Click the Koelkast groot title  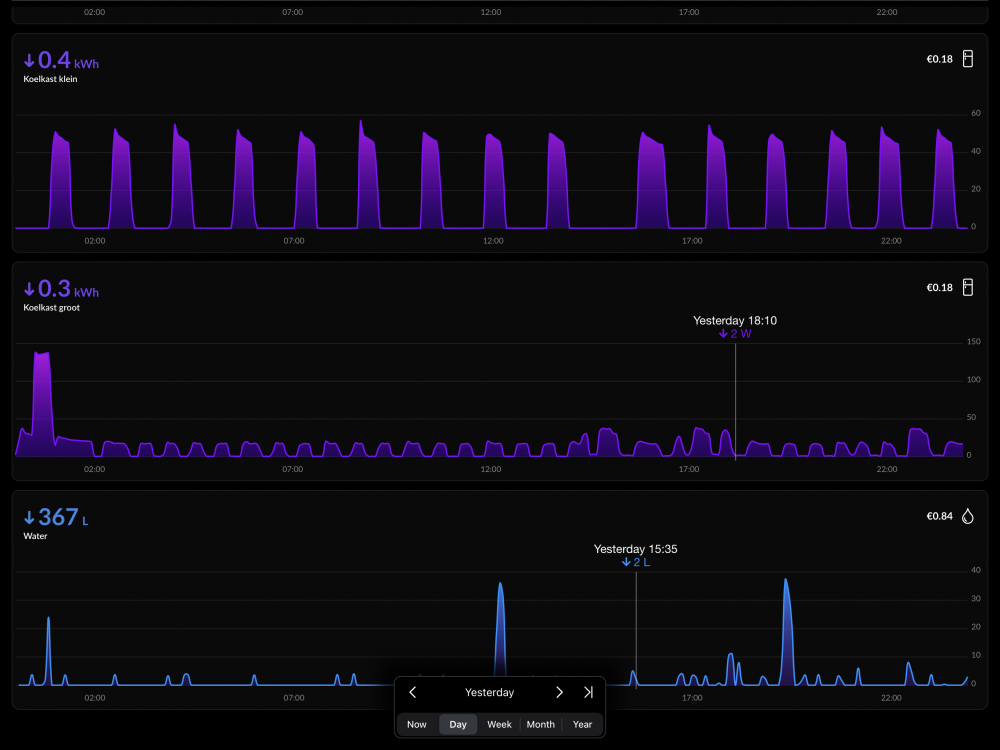pyautogui.click(x=52, y=307)
